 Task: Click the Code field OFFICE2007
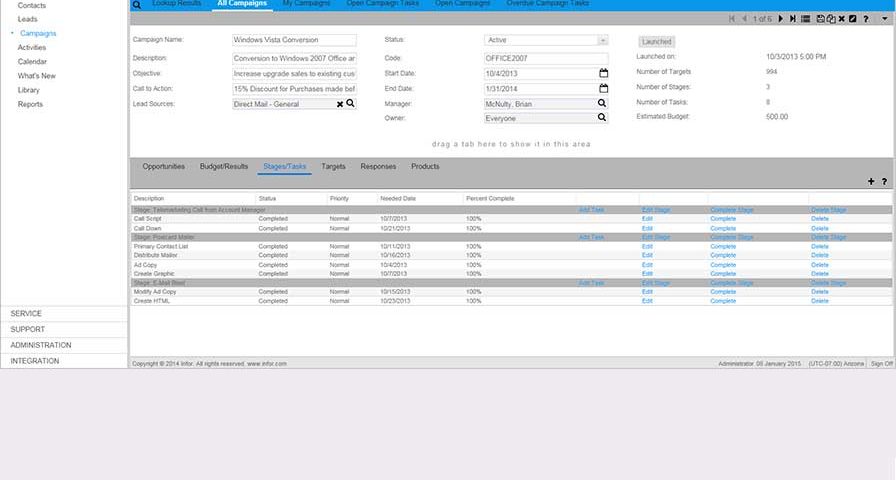point(546,58)
